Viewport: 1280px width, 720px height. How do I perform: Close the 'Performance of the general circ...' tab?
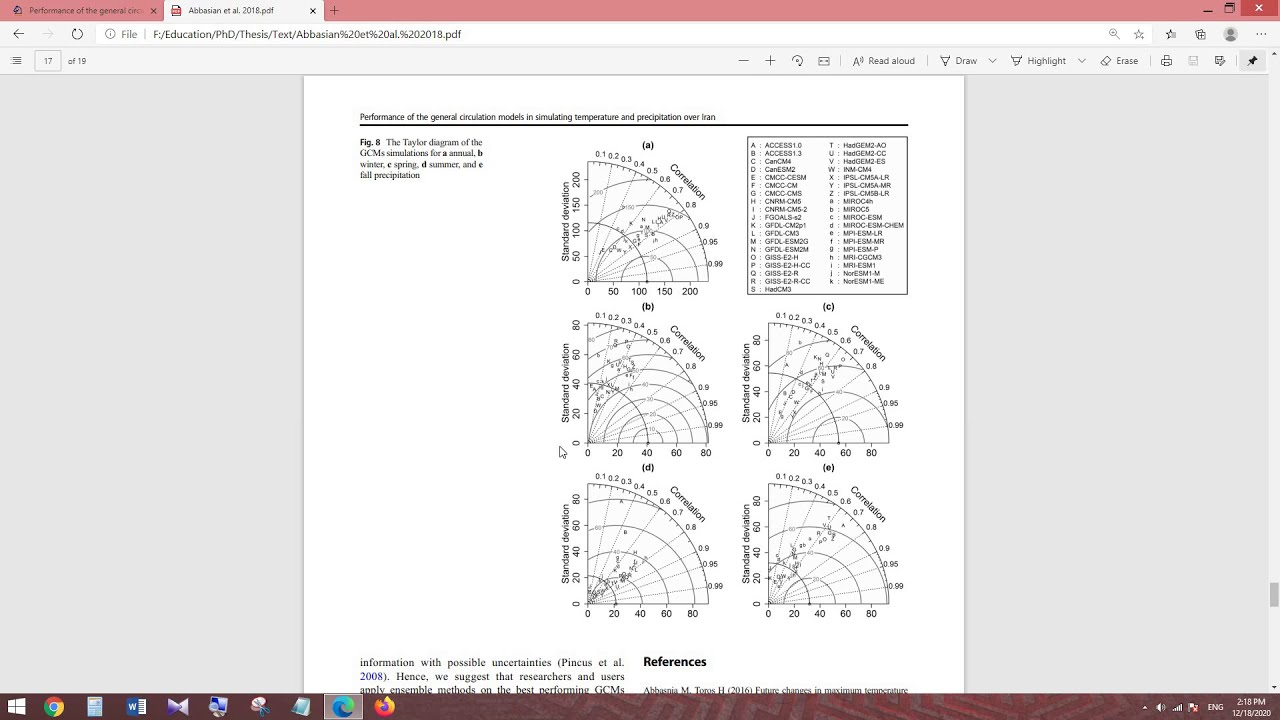click(x=153, y=11)
